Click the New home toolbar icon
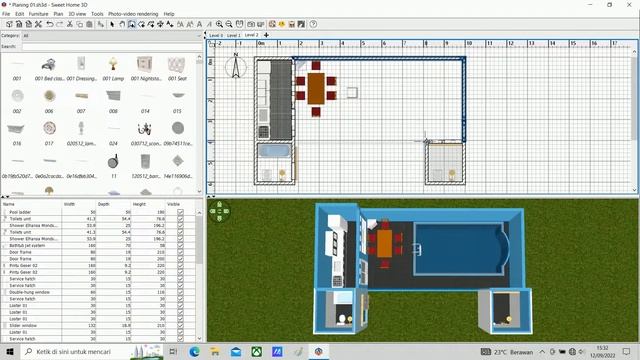 tap(9, 24)
